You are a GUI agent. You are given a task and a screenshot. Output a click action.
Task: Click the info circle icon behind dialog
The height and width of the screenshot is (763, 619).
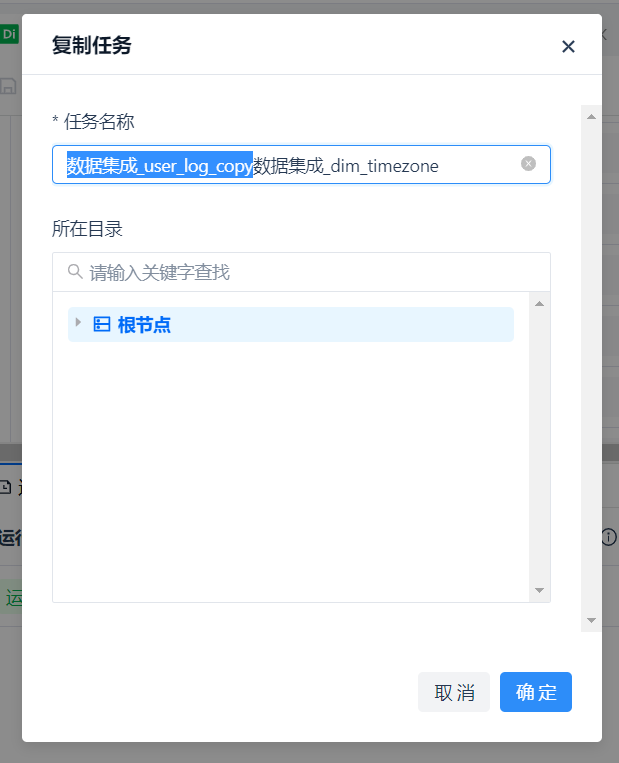609,537
